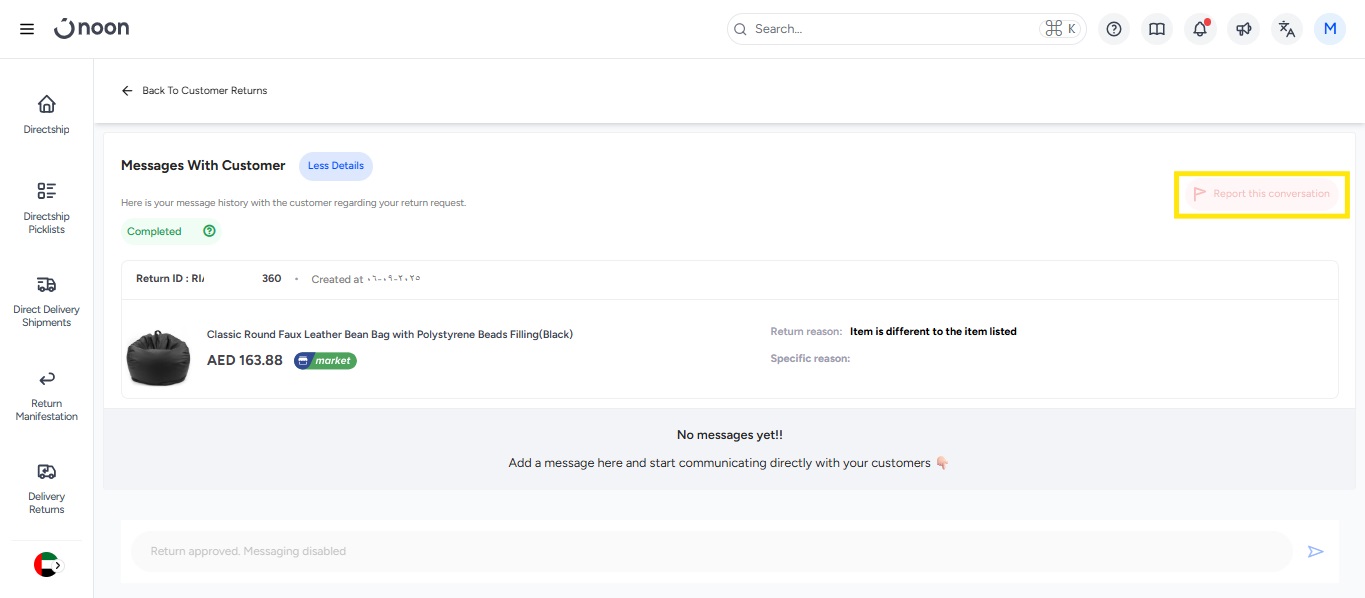
Task: Open the help question mark icon
Action: pos(1114,29)
